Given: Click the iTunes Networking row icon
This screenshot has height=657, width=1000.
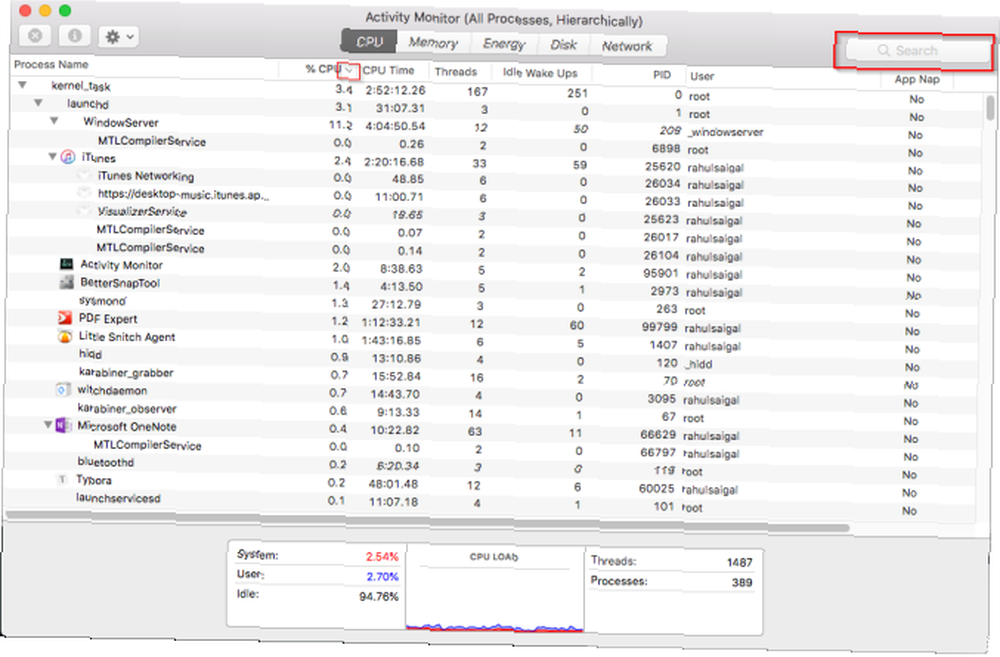Looking at the screenshot, I should [84, 175].
